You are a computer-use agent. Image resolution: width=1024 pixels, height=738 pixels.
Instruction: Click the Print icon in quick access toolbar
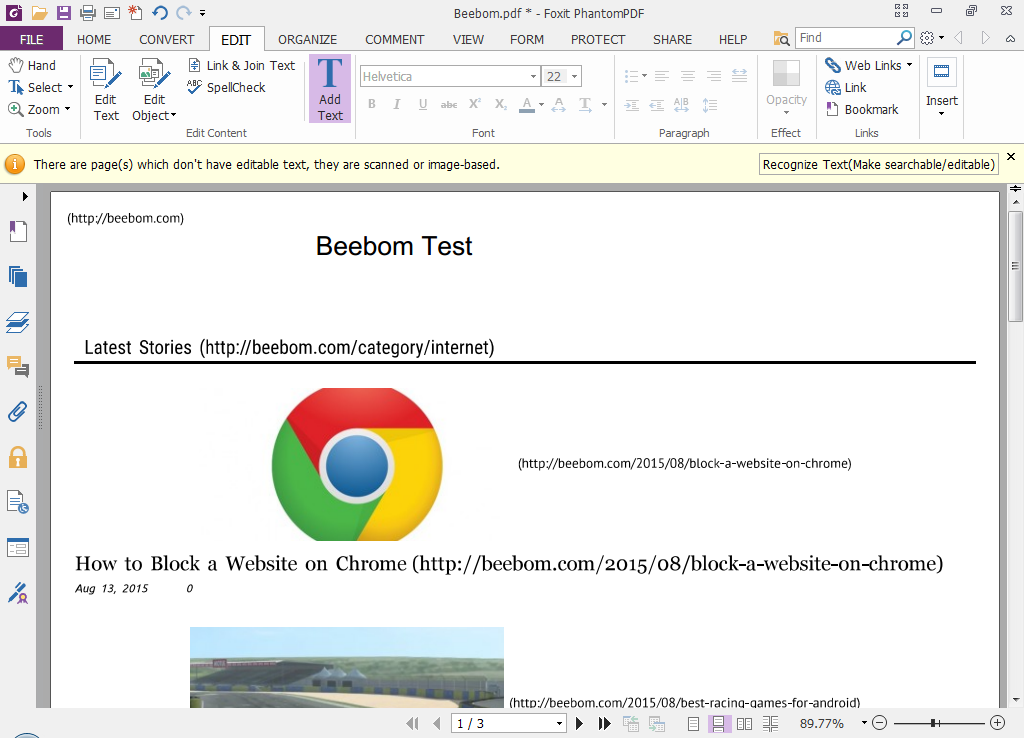[x=88, y=12]
